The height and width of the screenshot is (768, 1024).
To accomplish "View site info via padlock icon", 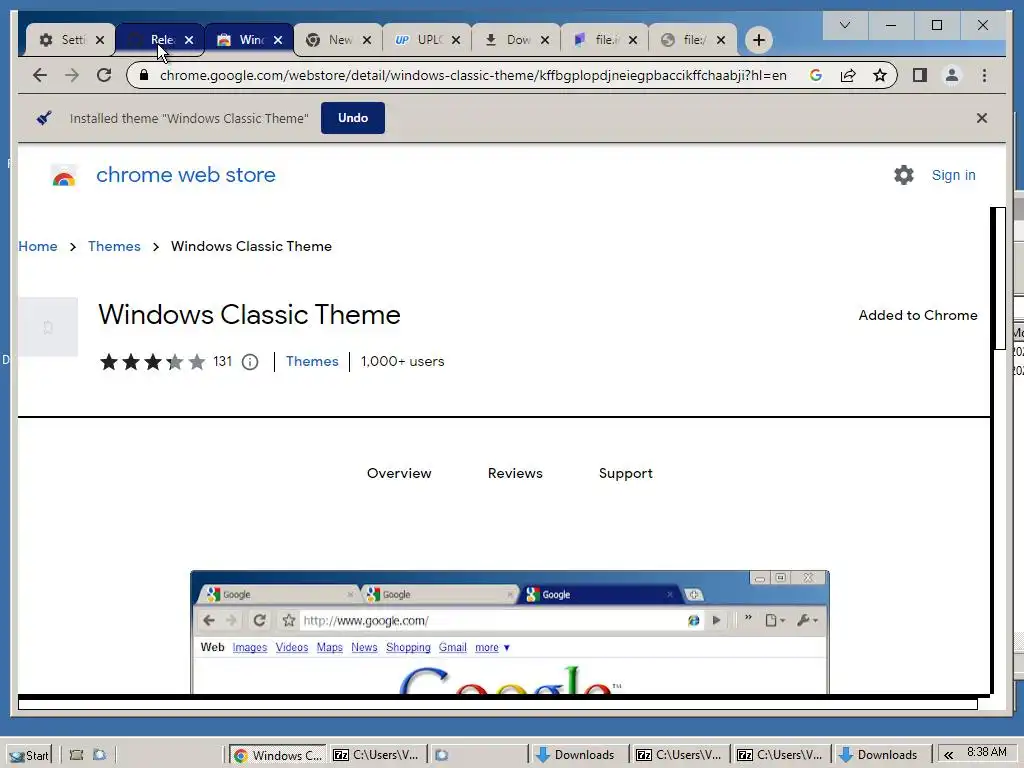I will [144, 75].
